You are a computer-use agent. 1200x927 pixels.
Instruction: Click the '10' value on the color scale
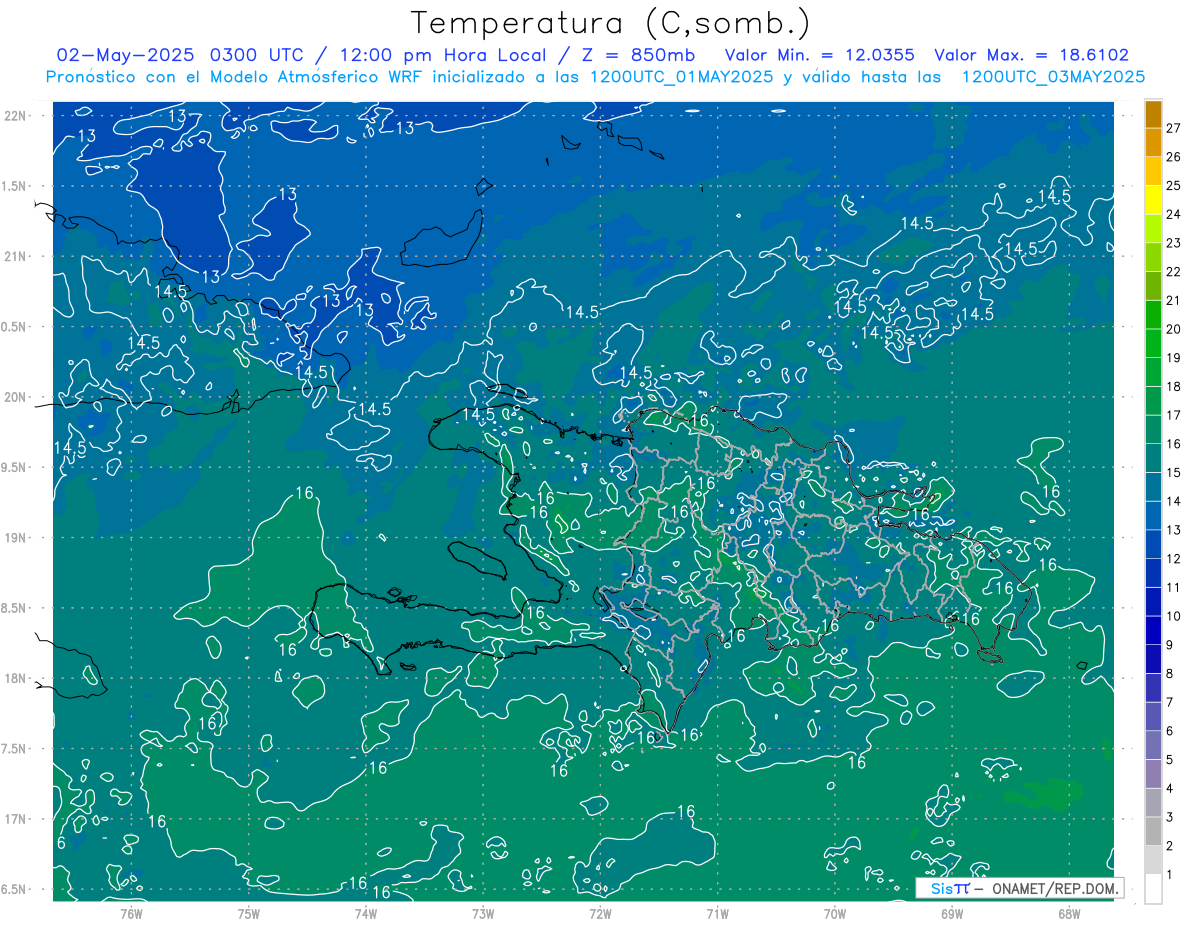pyautogui.click(x=1174, y=616)
